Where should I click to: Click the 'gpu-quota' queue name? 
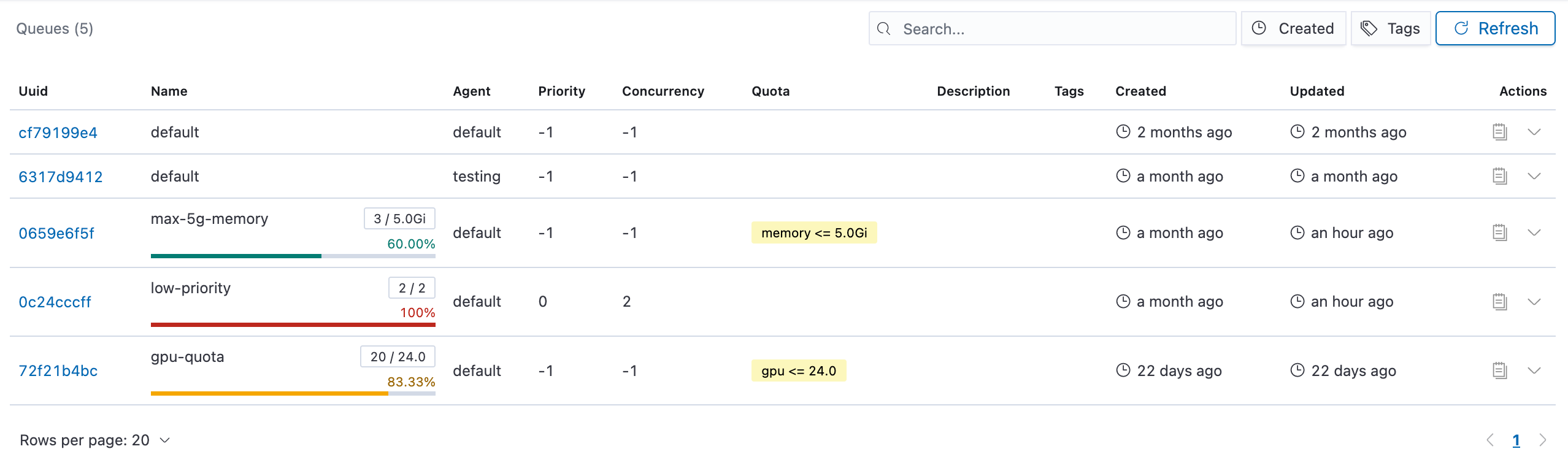[x=188, y=357]
